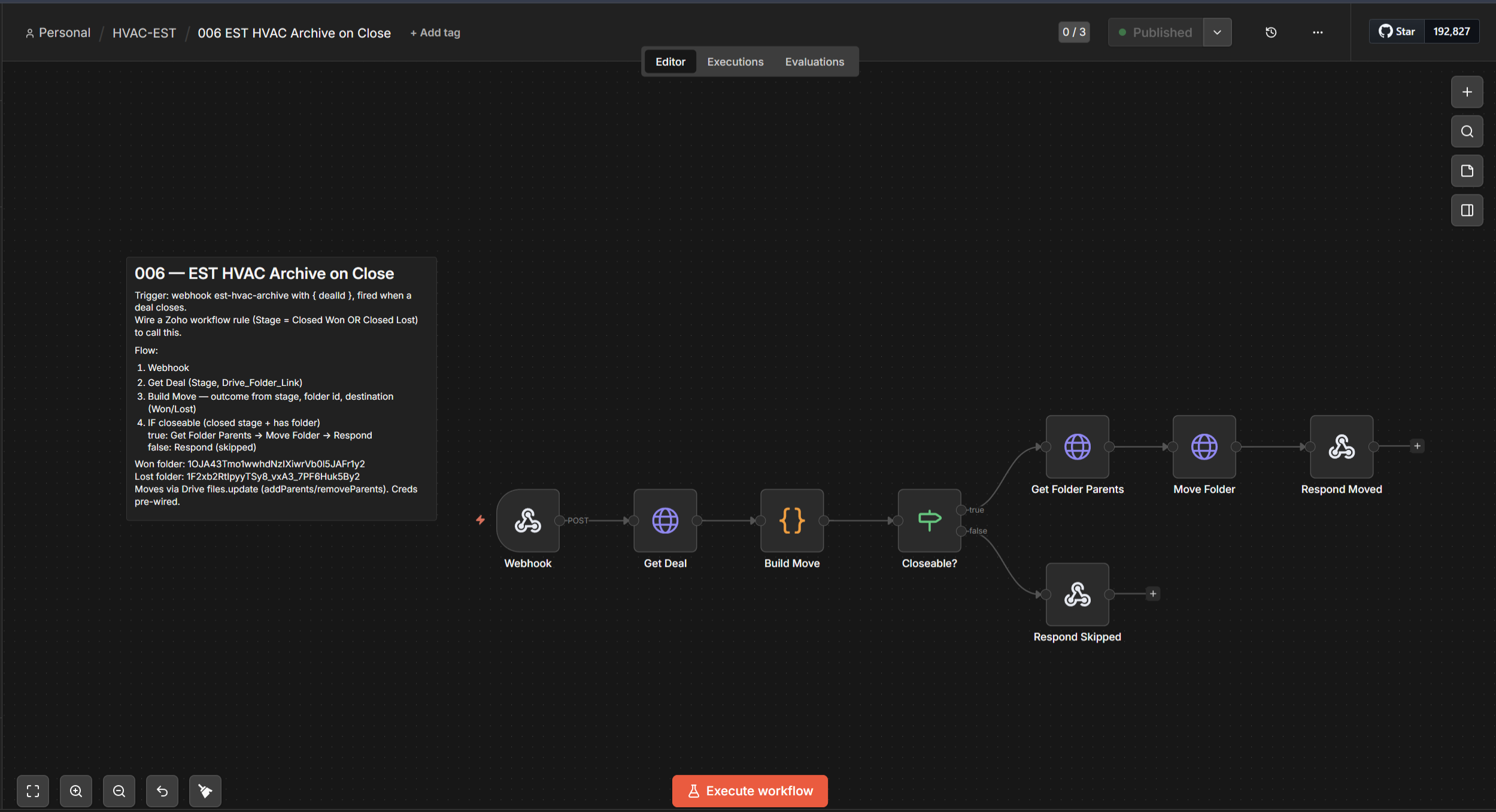Click the HVAC-EST breadcrumb folder

144,33
